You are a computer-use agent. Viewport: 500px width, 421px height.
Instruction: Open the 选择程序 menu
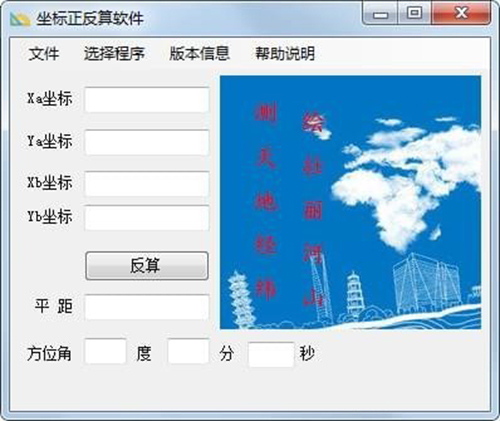114,54
